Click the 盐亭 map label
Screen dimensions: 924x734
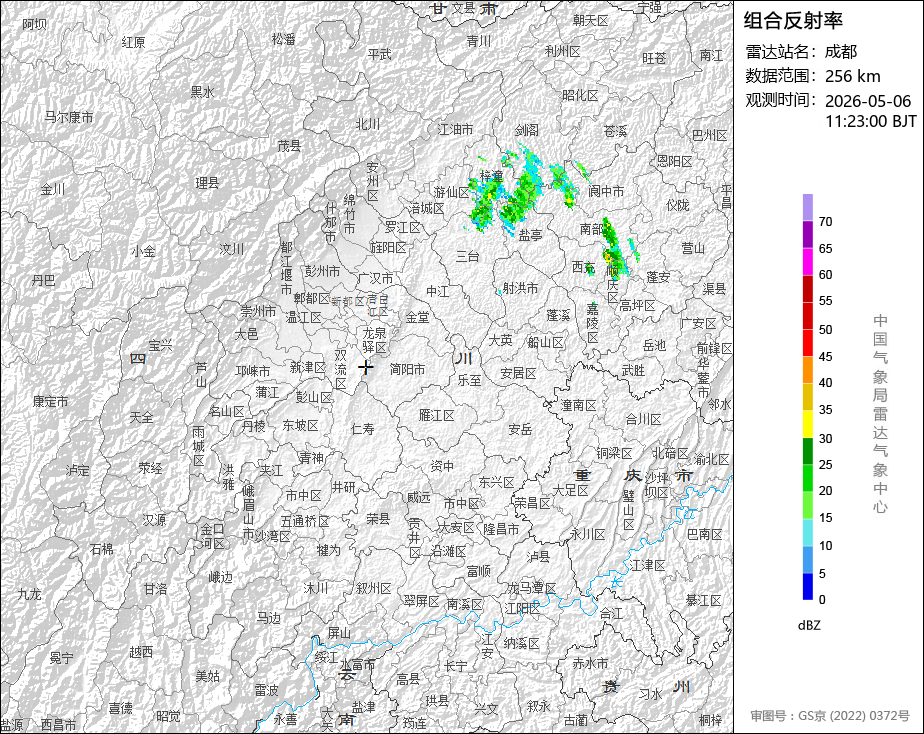tap(530, 234)
